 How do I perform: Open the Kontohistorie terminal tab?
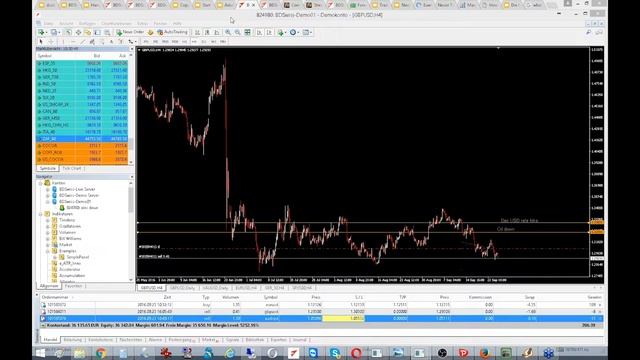pyautogui.click(x=100, y=340)
